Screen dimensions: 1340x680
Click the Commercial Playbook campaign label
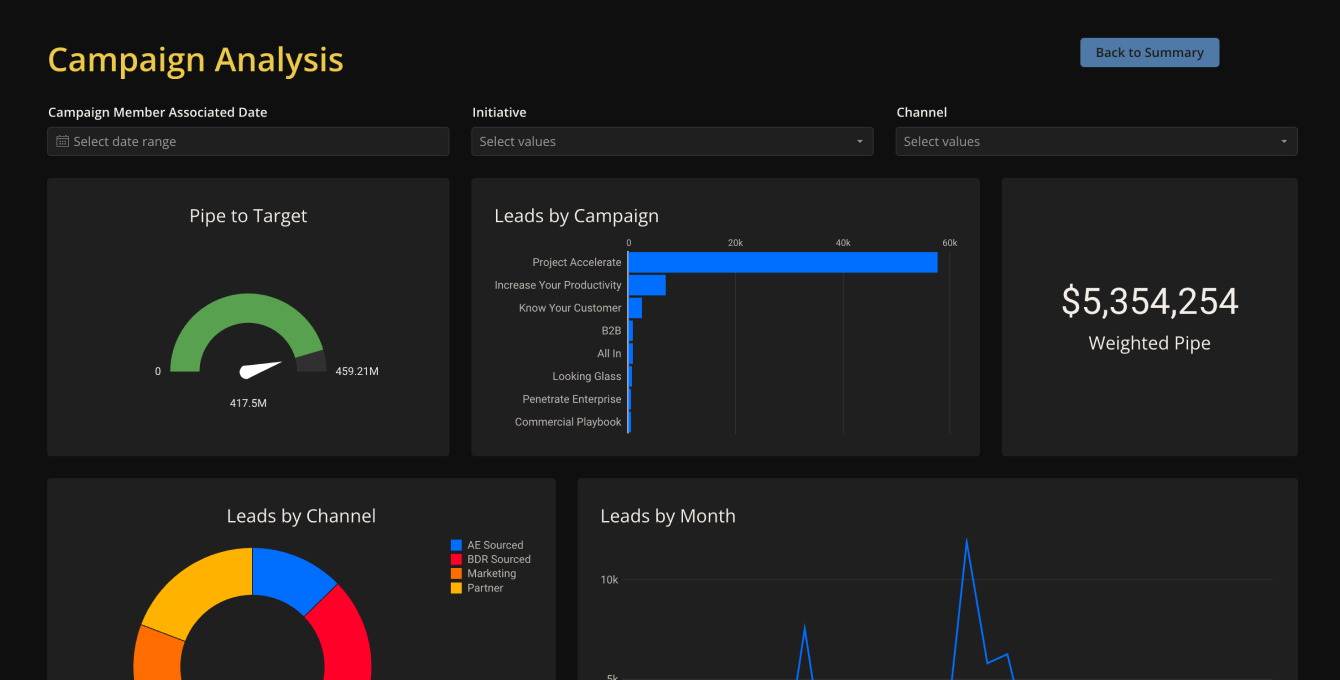568,422
